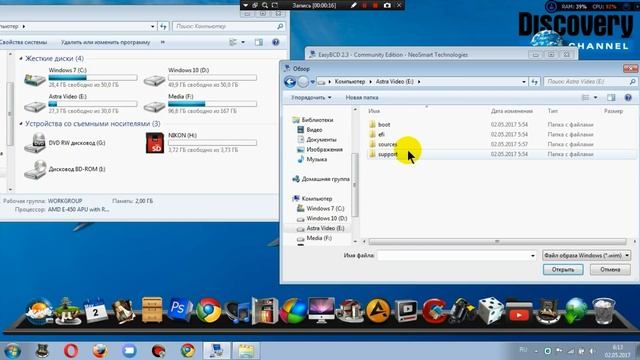Expand address bar history in Browse dialog
This screenshot has width=640, height=360.
[524, 82]
